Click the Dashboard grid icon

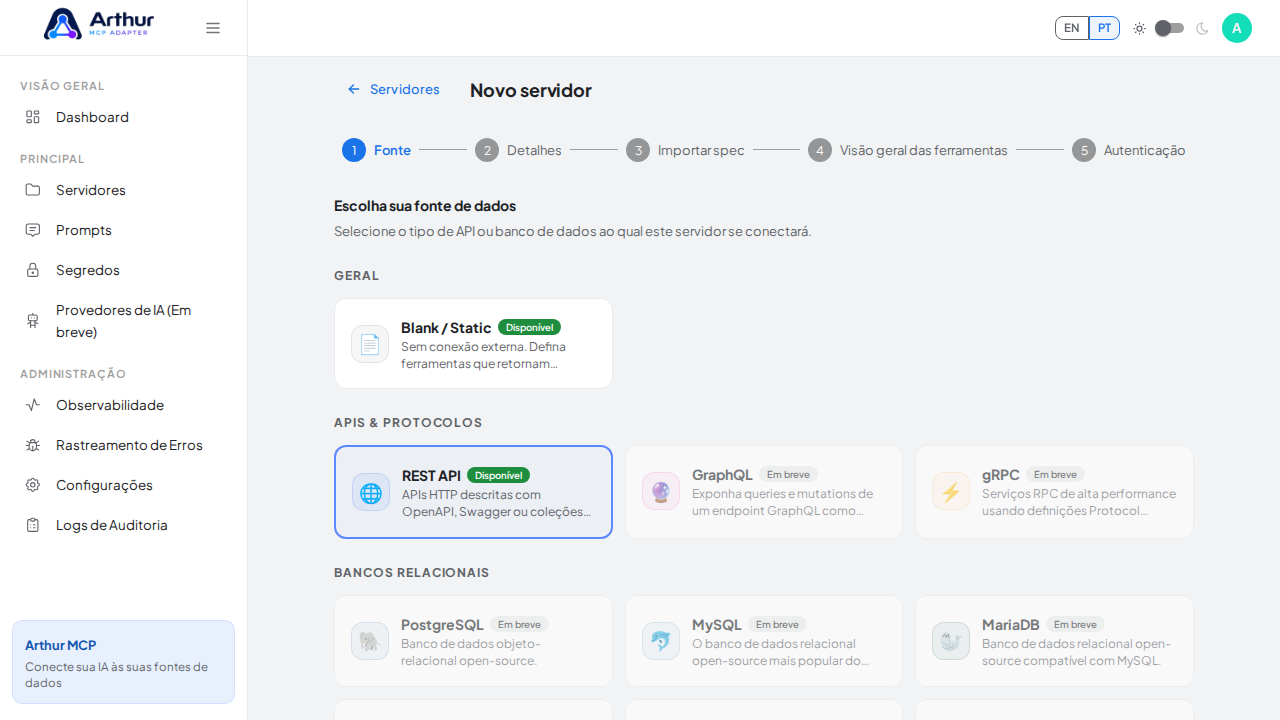click(x=33, y=117)
